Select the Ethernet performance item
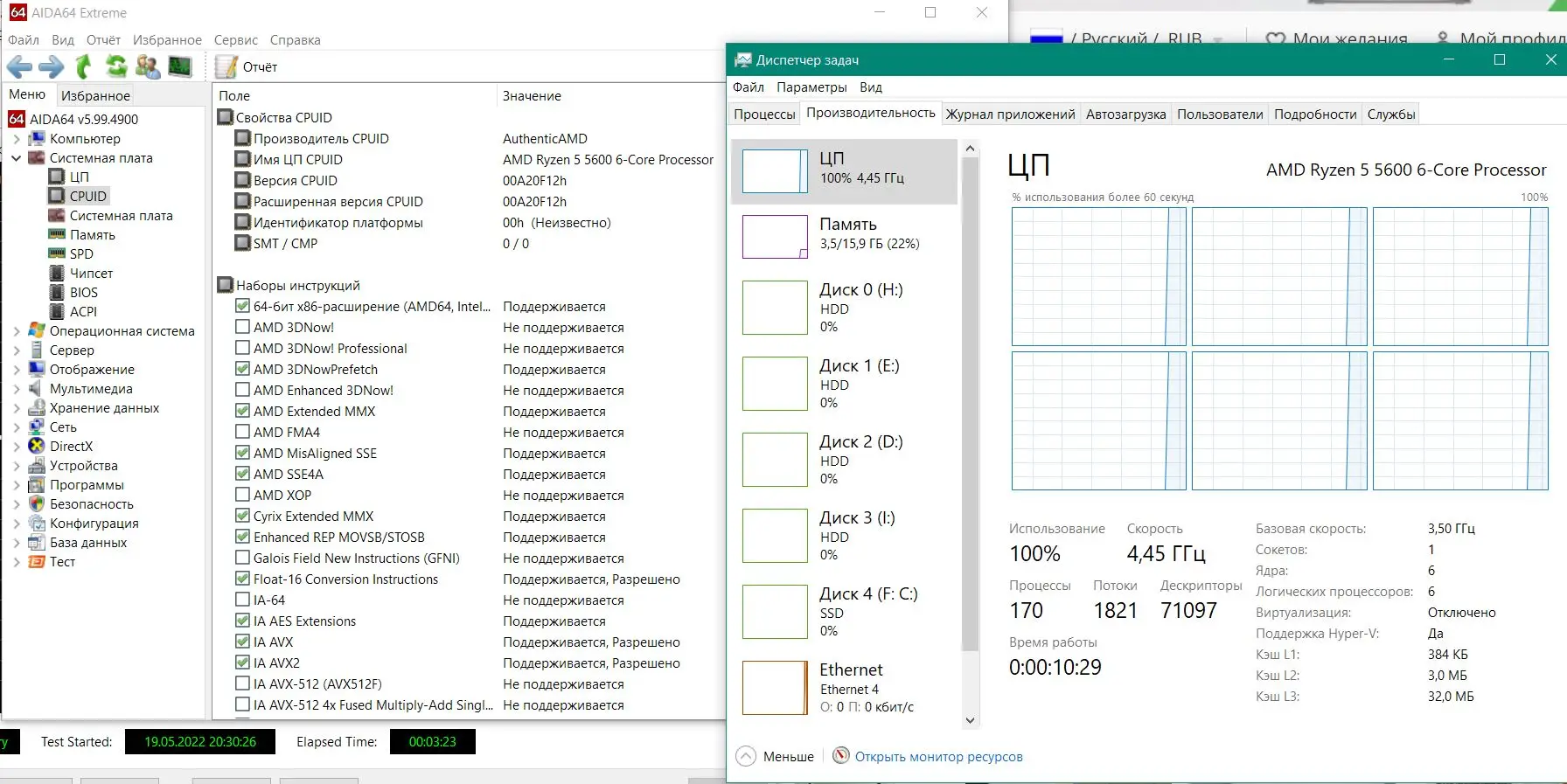The width and height of the screenshot is (1567, 784). [x=845, y=688]
